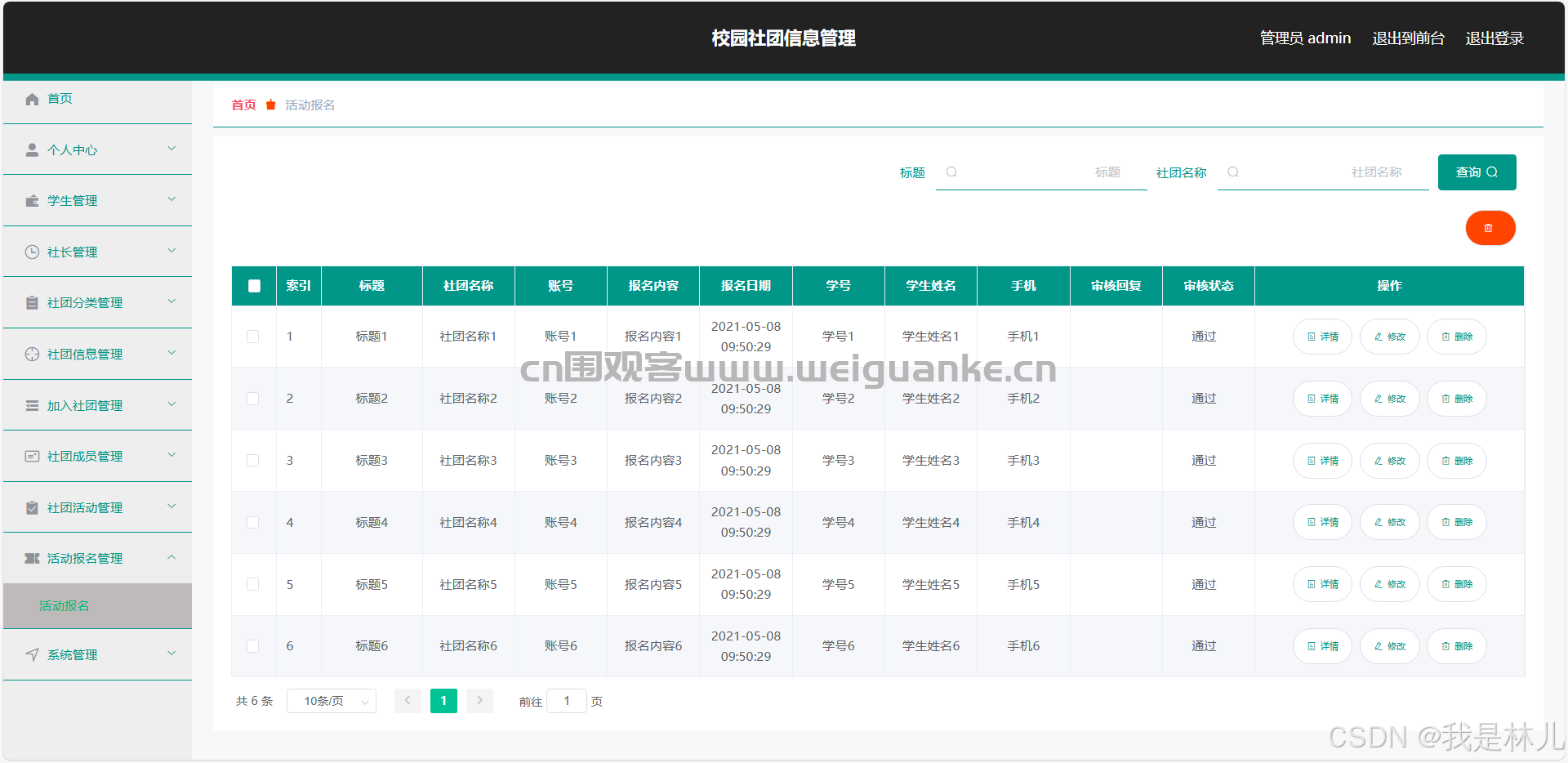Click 管理员 admin in header
The image size is (1568, 763).
[1305, 38]
